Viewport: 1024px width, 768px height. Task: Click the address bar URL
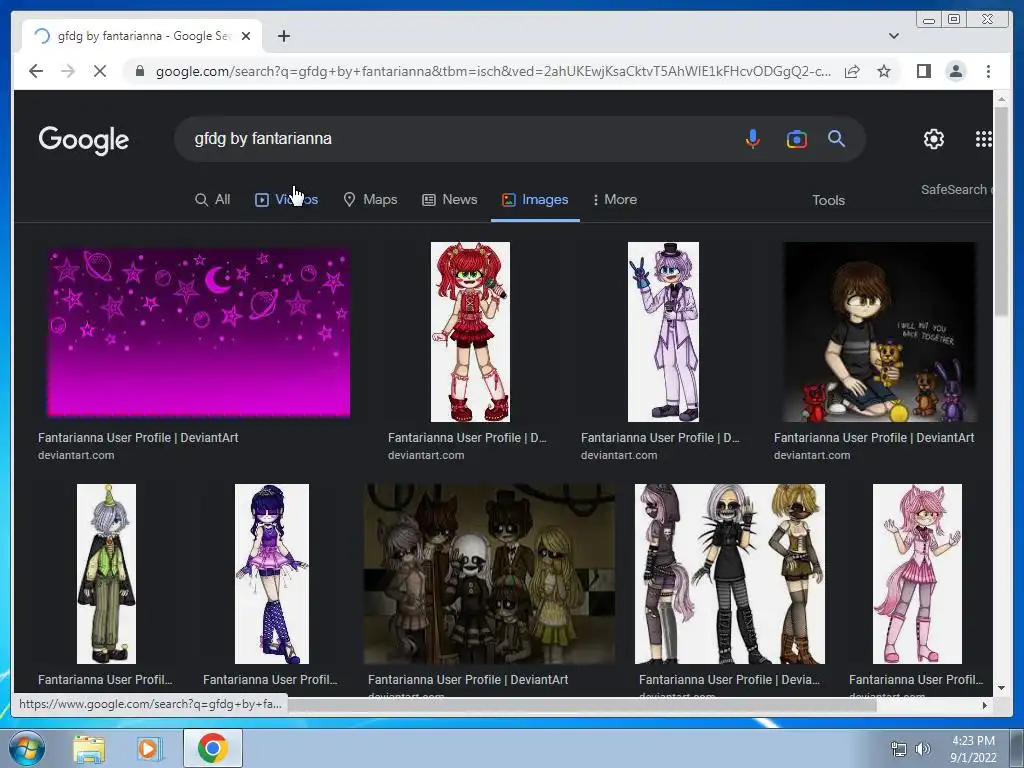(x=493, y=71)
